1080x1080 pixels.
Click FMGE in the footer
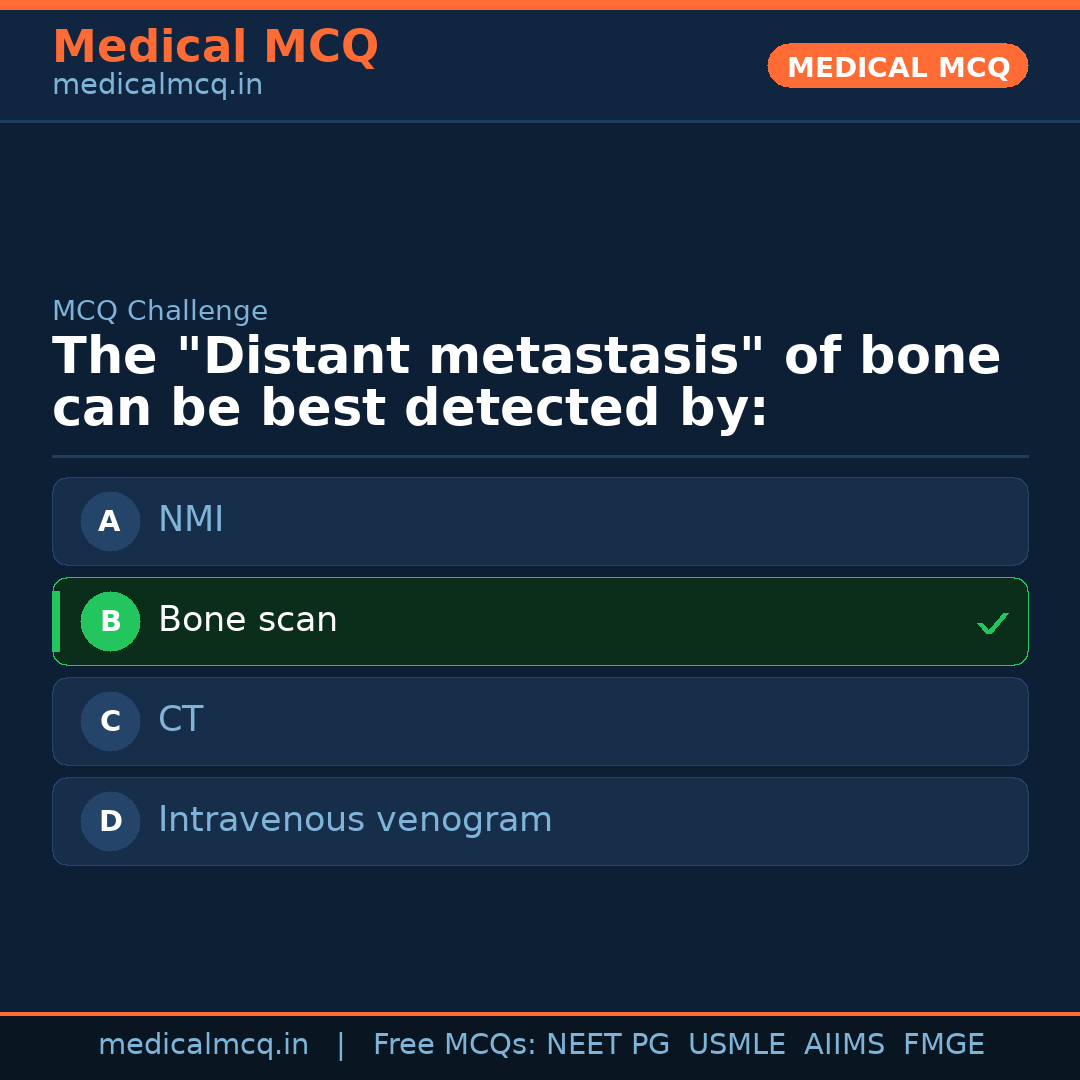(x=943, y=1045)
